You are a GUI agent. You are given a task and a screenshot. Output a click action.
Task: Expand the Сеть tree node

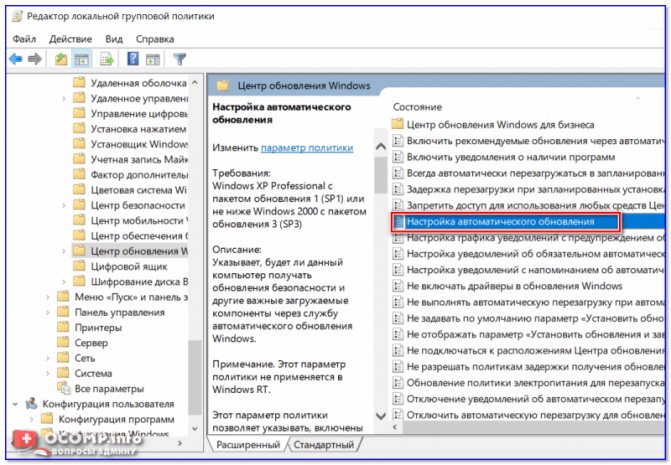[x=48, y=358]
